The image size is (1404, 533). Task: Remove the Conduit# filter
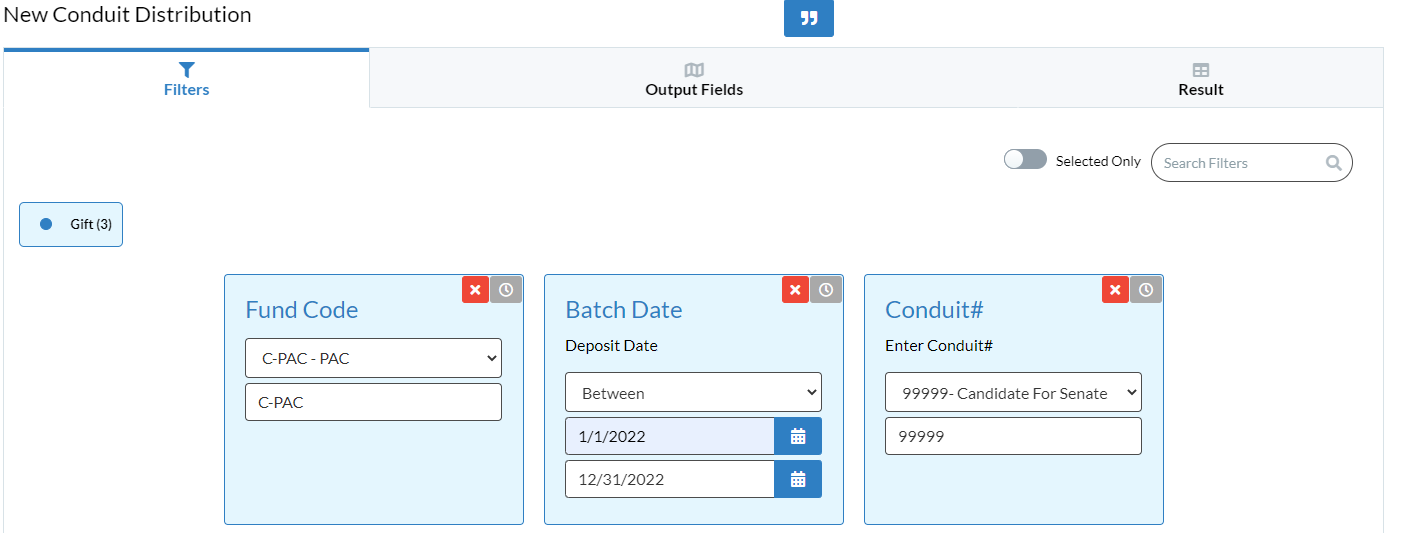click(1116, 290)
